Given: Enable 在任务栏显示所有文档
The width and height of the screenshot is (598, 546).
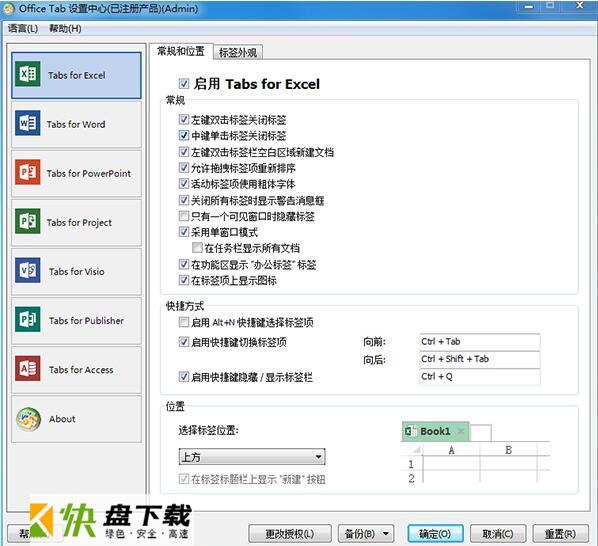Looking at the screenshot, I should point(197,248).
